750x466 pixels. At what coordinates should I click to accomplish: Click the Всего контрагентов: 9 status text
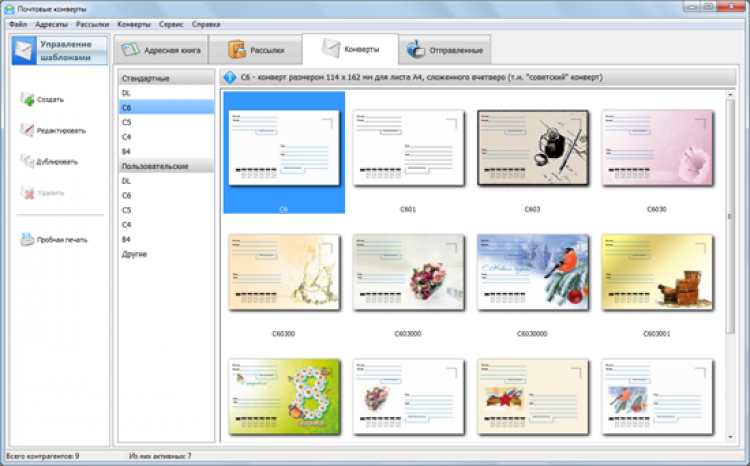(43, 456)
